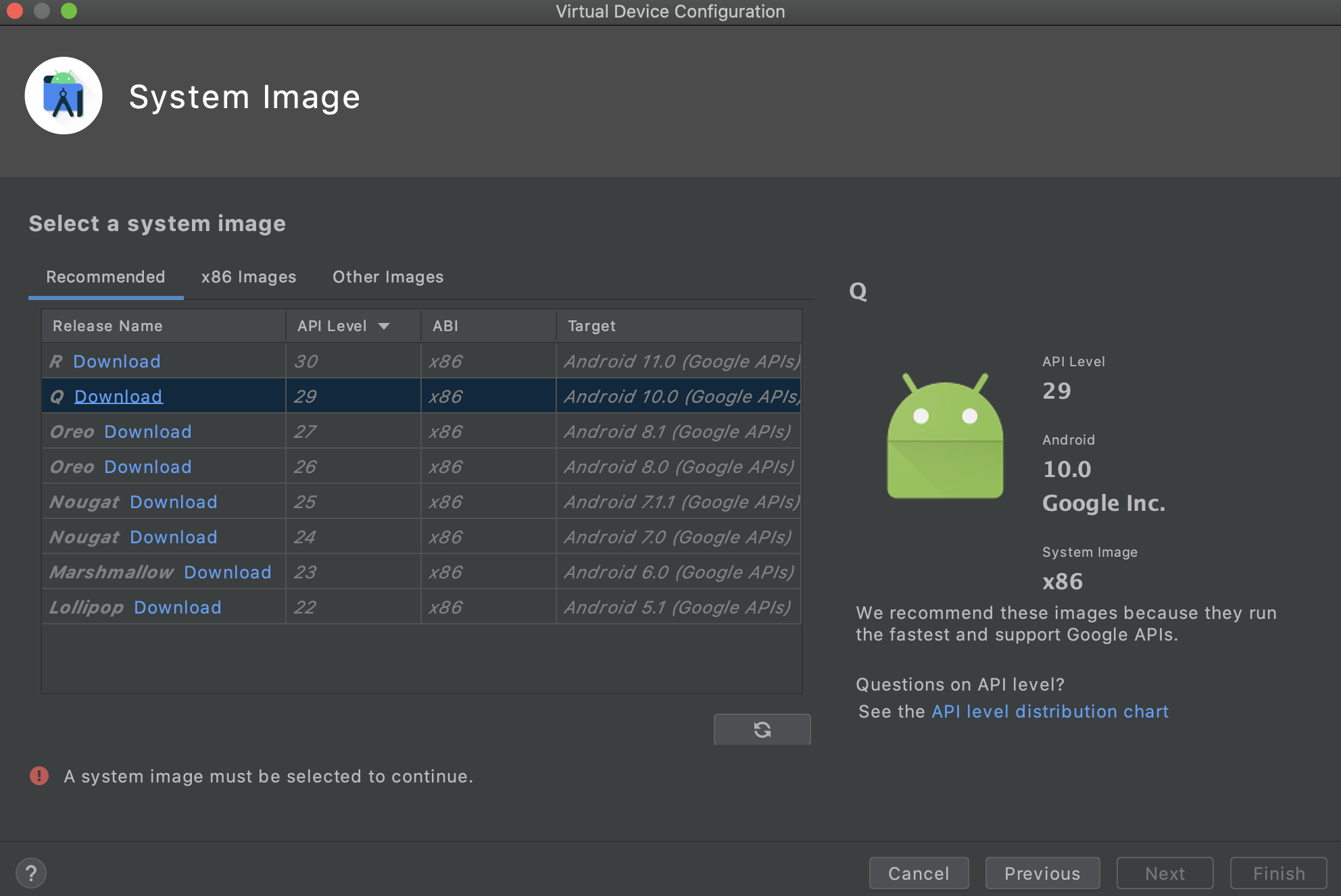Download Oreo API 26 image
Viewport: 1341px width, 896px height.
coord(148,467)
